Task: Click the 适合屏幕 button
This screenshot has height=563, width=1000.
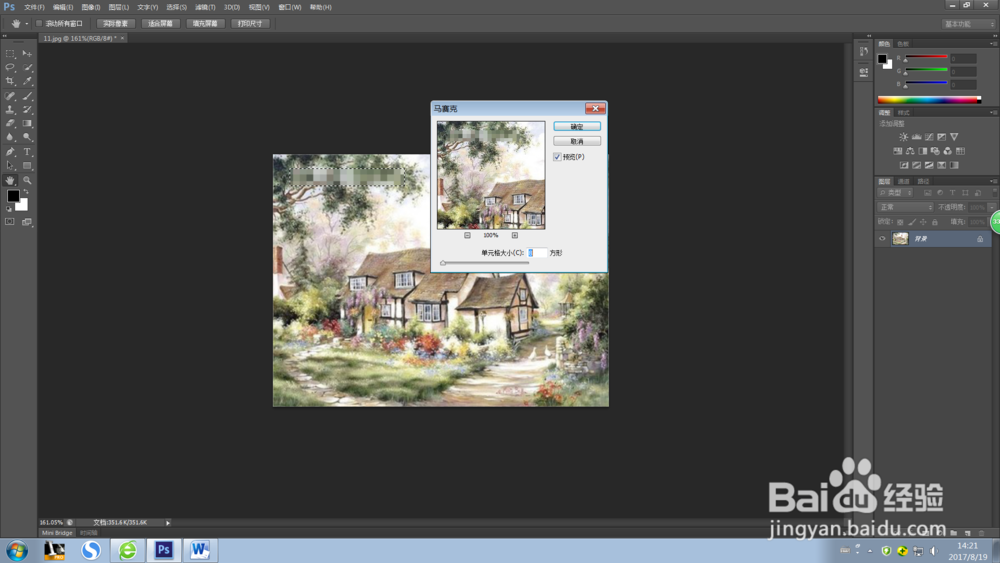Action: [x=160, y=24]
